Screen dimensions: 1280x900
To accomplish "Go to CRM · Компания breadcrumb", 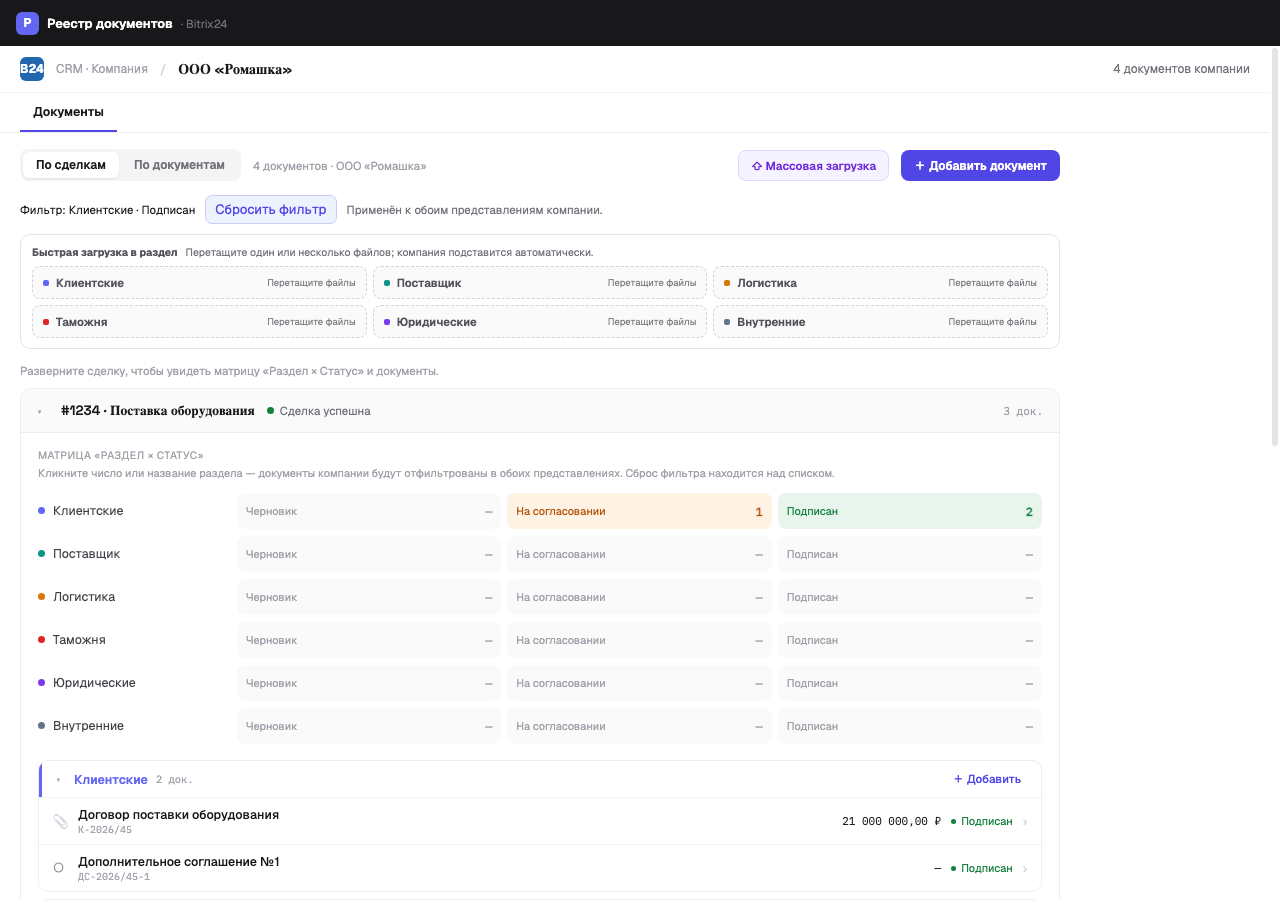I will point(102,69).
